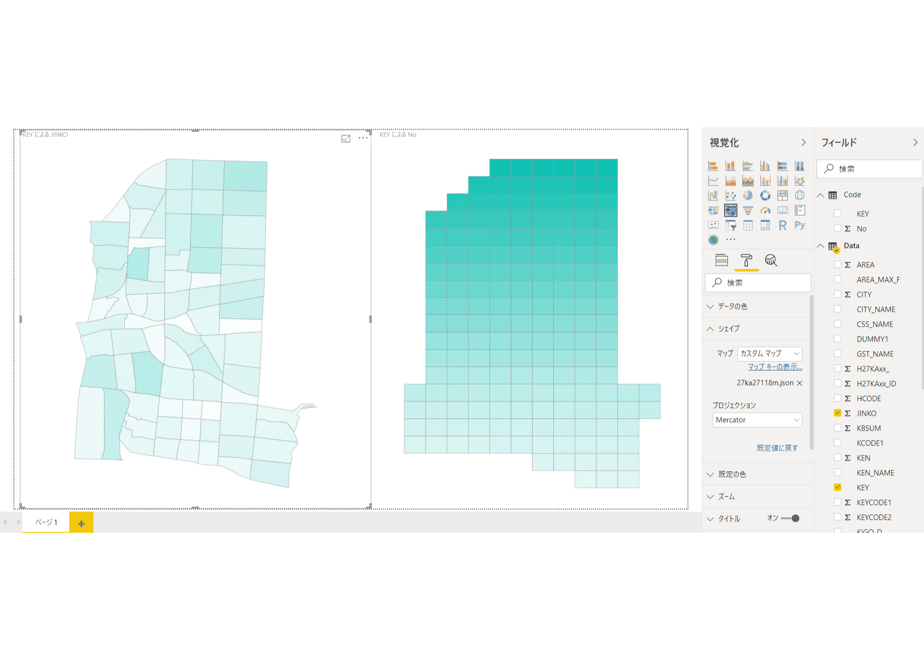Select the slicer visual
This screenshot has width=924, height=660.
(730, 225)
